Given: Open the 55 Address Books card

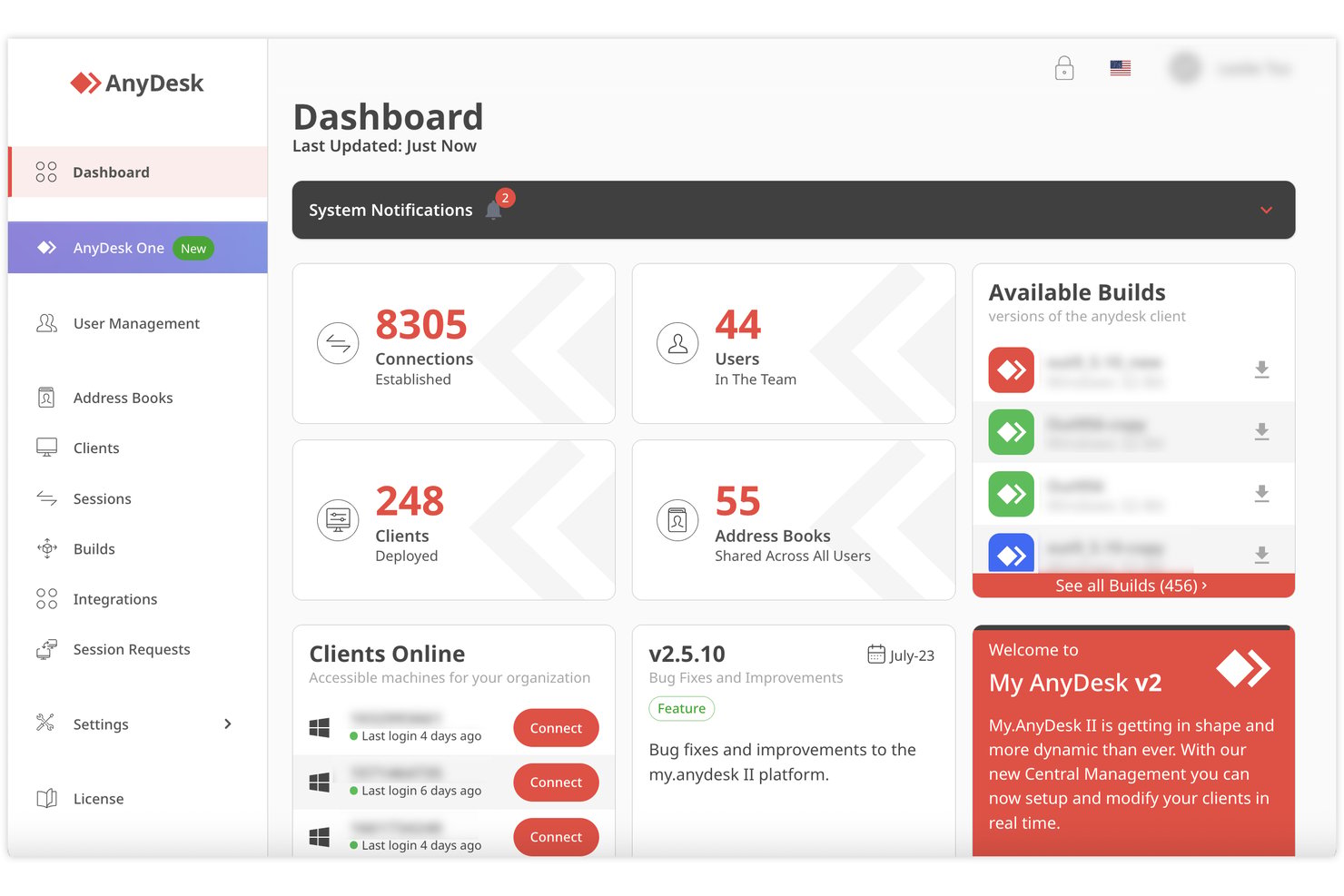Looking at the screenshot, I should pyautogui.click(x=794, y=520).
